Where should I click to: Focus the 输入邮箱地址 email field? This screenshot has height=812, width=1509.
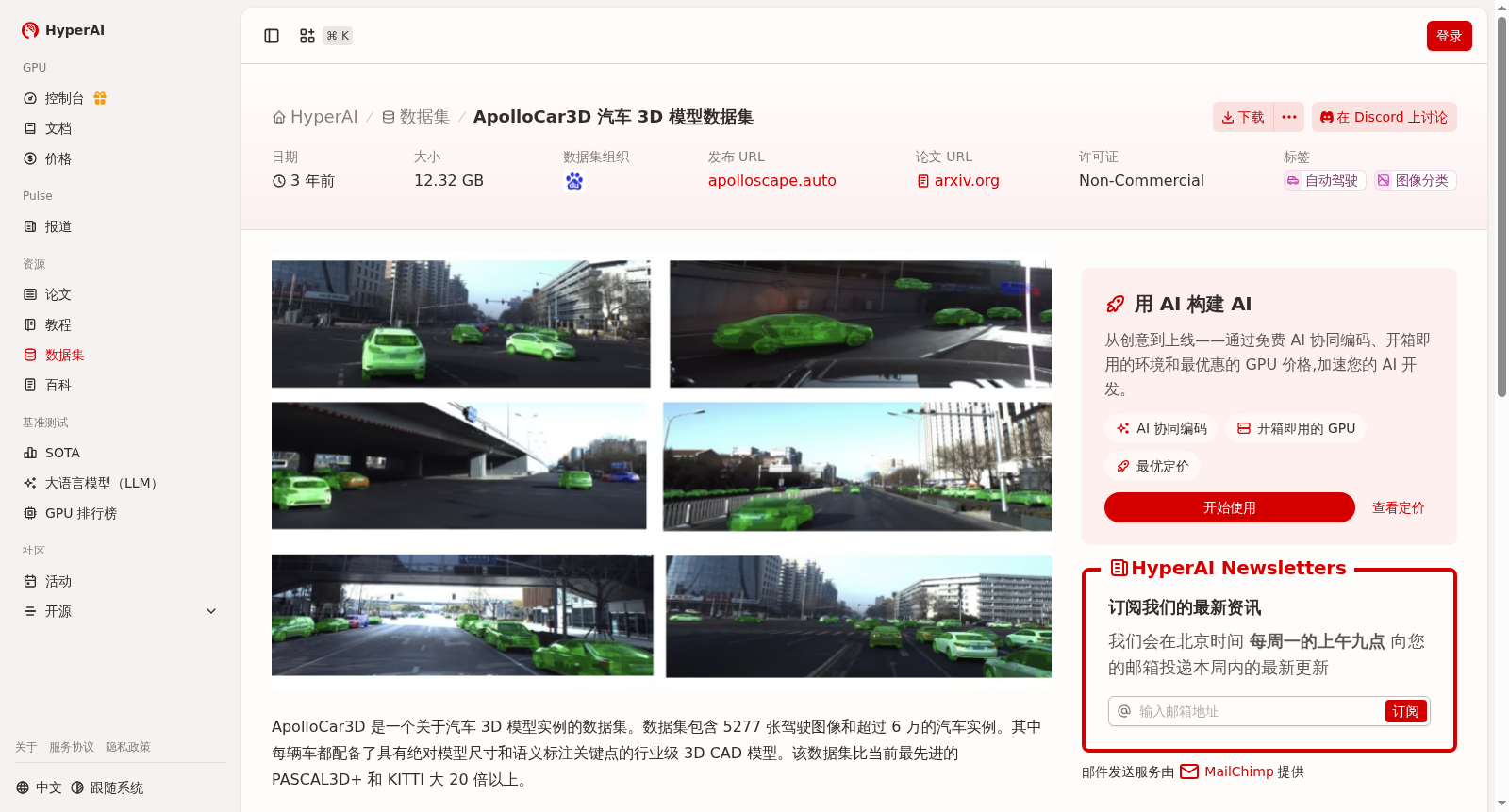[1258, 711]
